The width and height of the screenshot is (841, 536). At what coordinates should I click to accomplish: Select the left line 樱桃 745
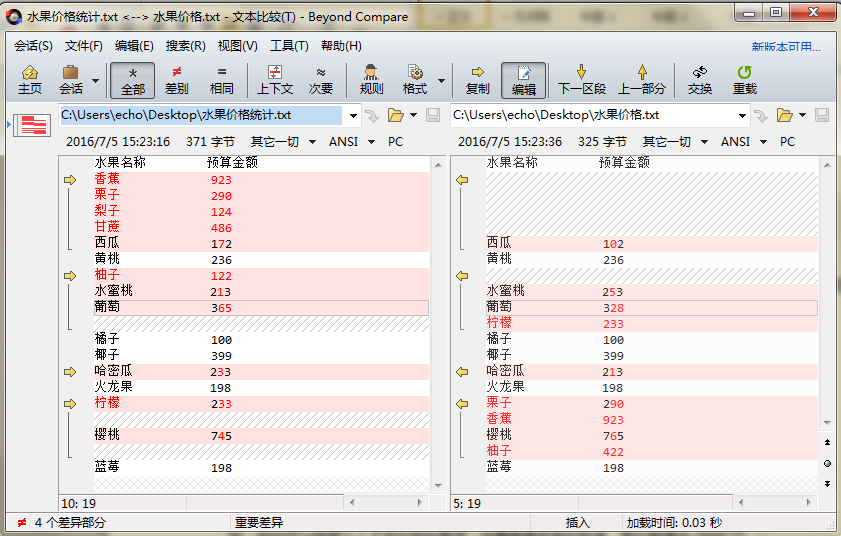(261, 436)
